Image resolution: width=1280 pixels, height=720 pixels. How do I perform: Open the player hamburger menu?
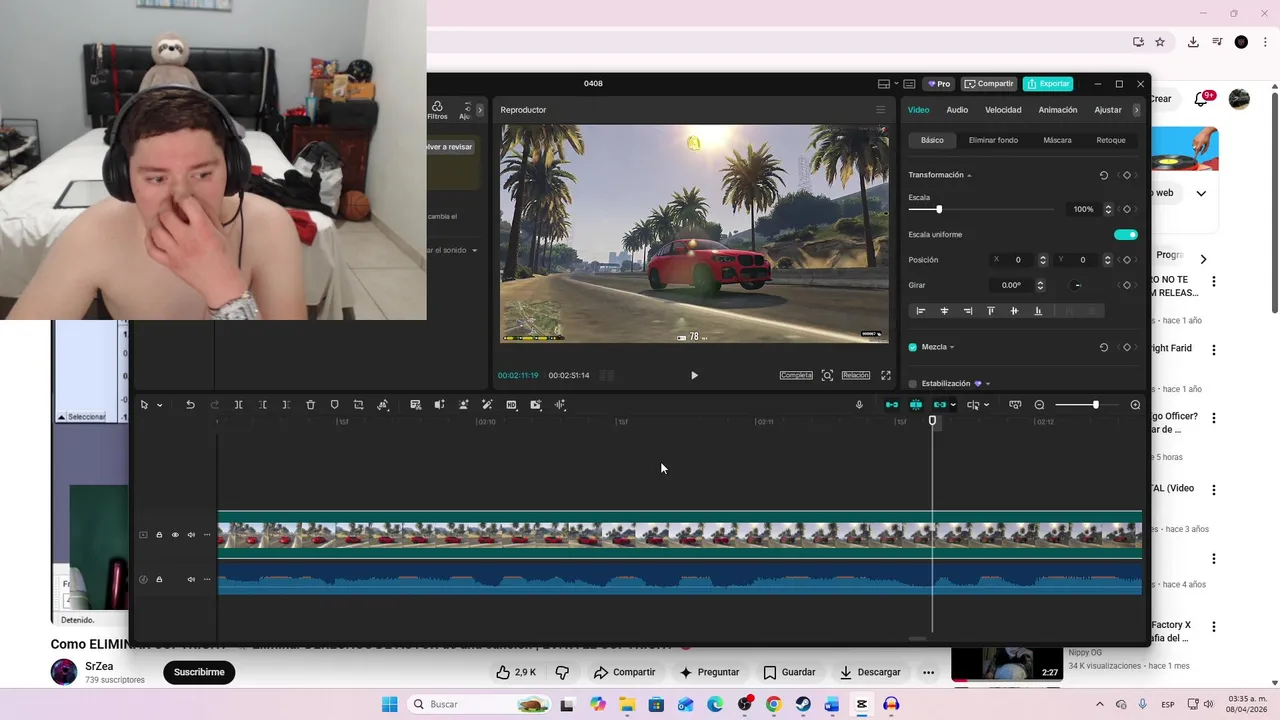click(880, 110)
